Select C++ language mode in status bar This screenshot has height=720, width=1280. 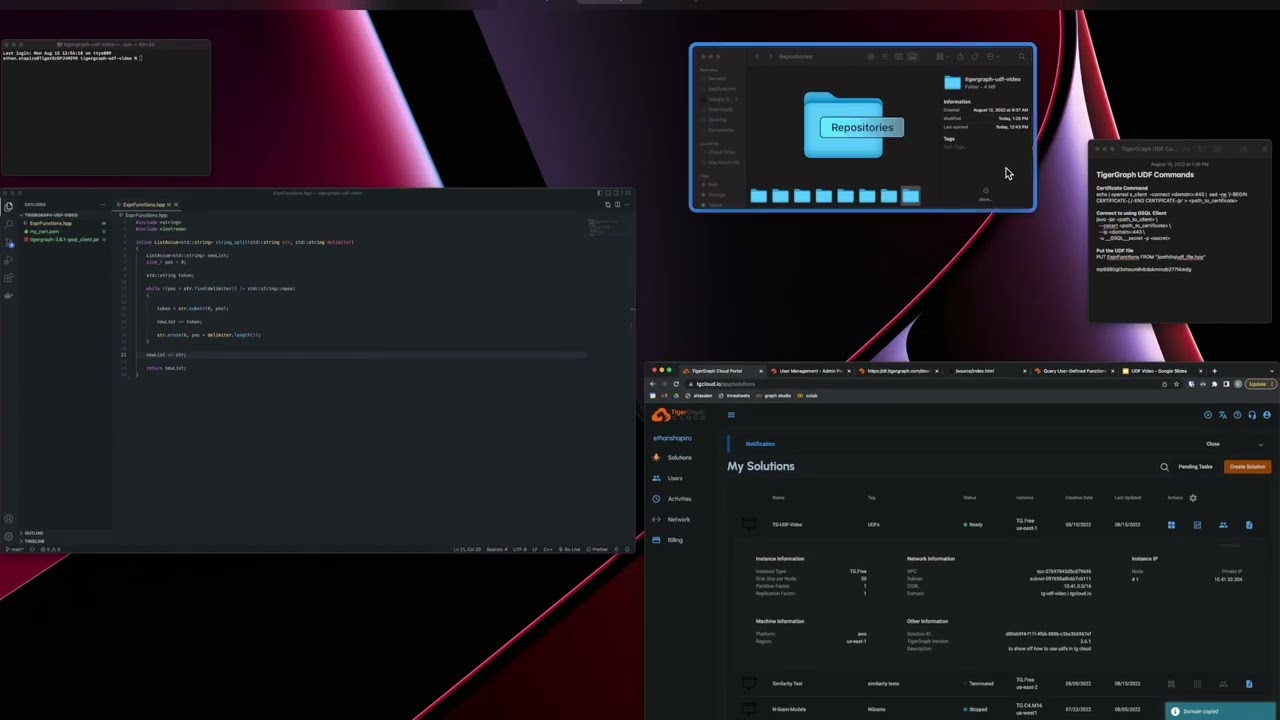pos(548,549)
